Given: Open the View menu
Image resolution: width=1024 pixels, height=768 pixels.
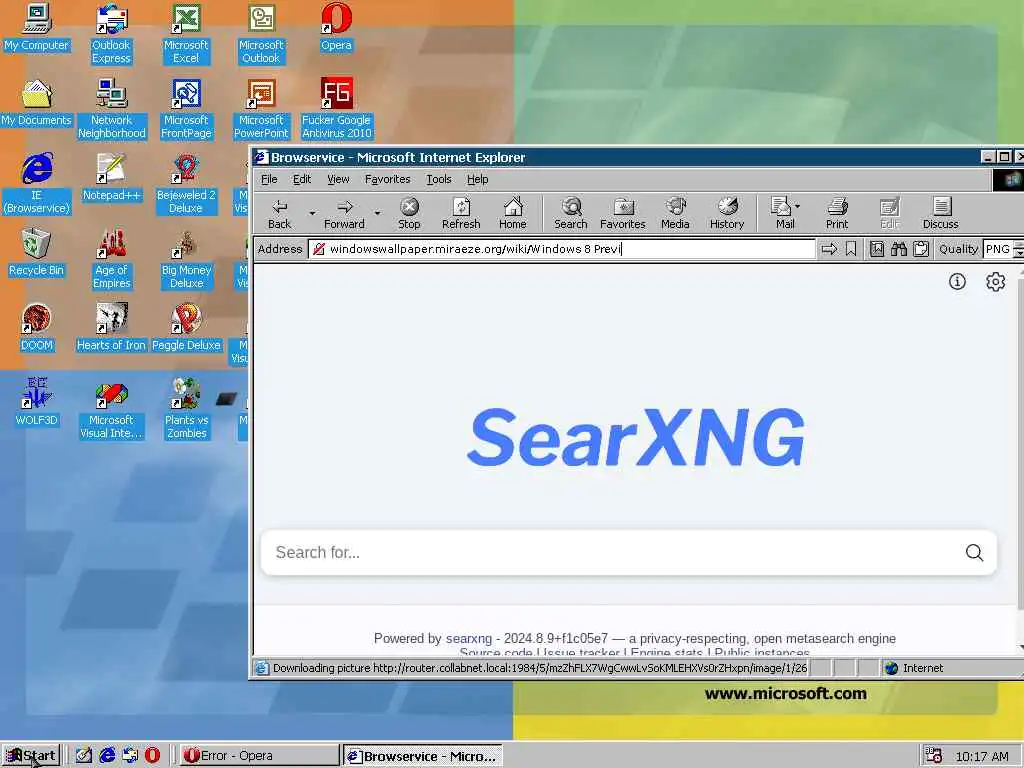Looking at the screenshot, I should [x=338, y=179].
